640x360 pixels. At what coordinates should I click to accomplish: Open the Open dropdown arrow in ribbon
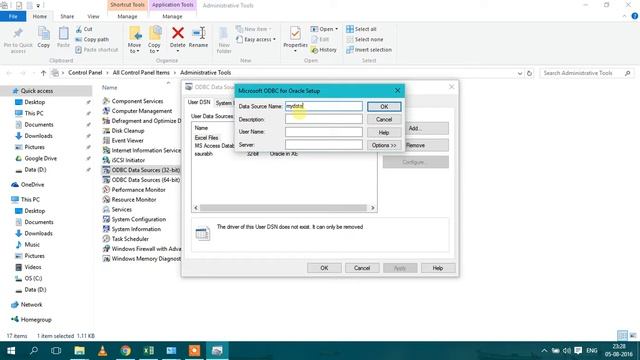pos(337,29)
